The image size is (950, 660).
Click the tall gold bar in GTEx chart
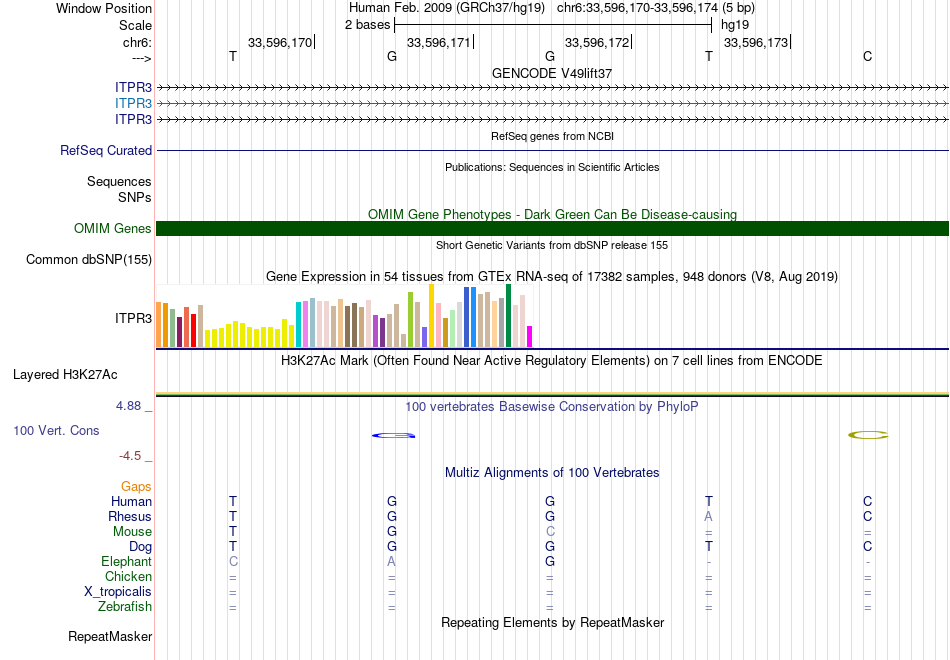click(x=431, y=316)
